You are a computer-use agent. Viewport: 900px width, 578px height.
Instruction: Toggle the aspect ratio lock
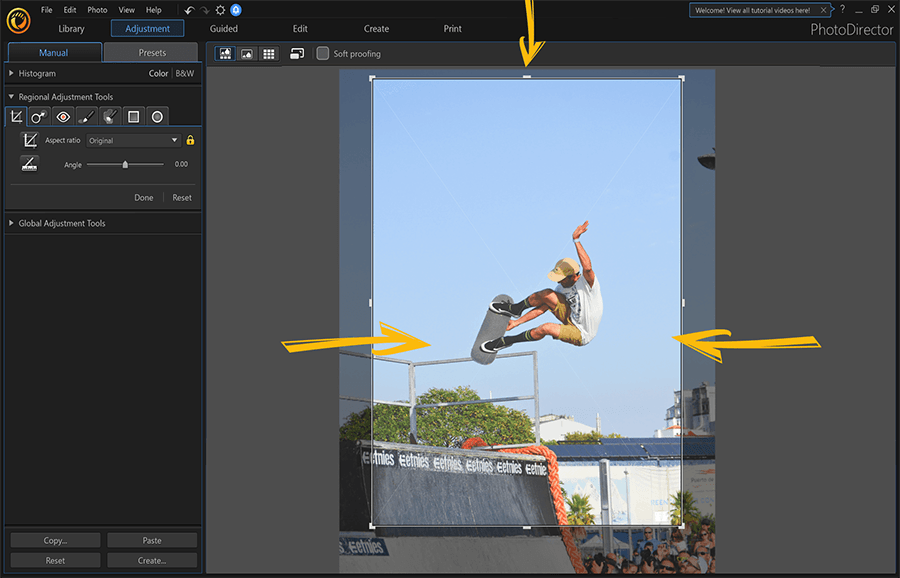(x=191, y=140)
